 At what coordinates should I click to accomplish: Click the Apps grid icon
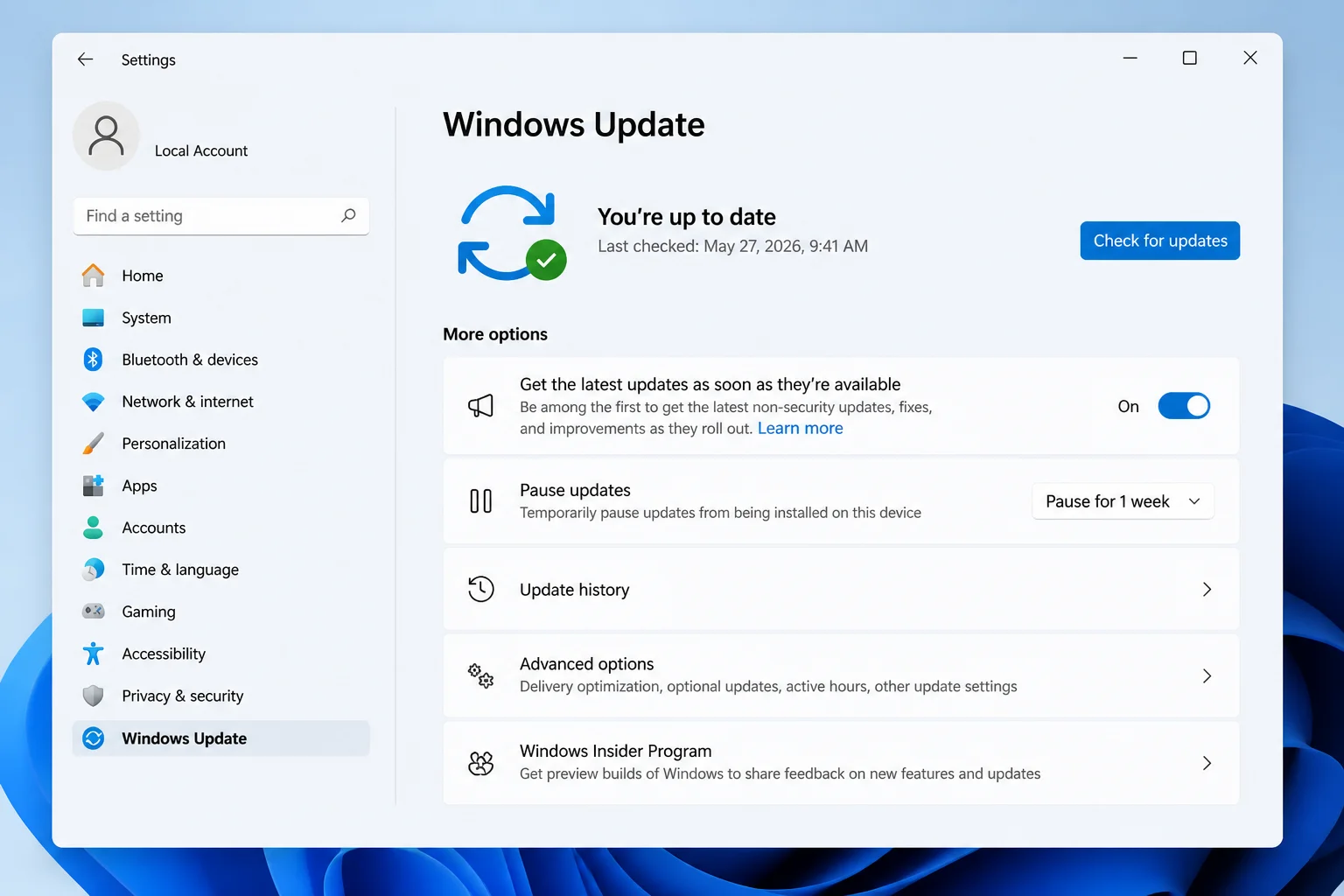94,486
